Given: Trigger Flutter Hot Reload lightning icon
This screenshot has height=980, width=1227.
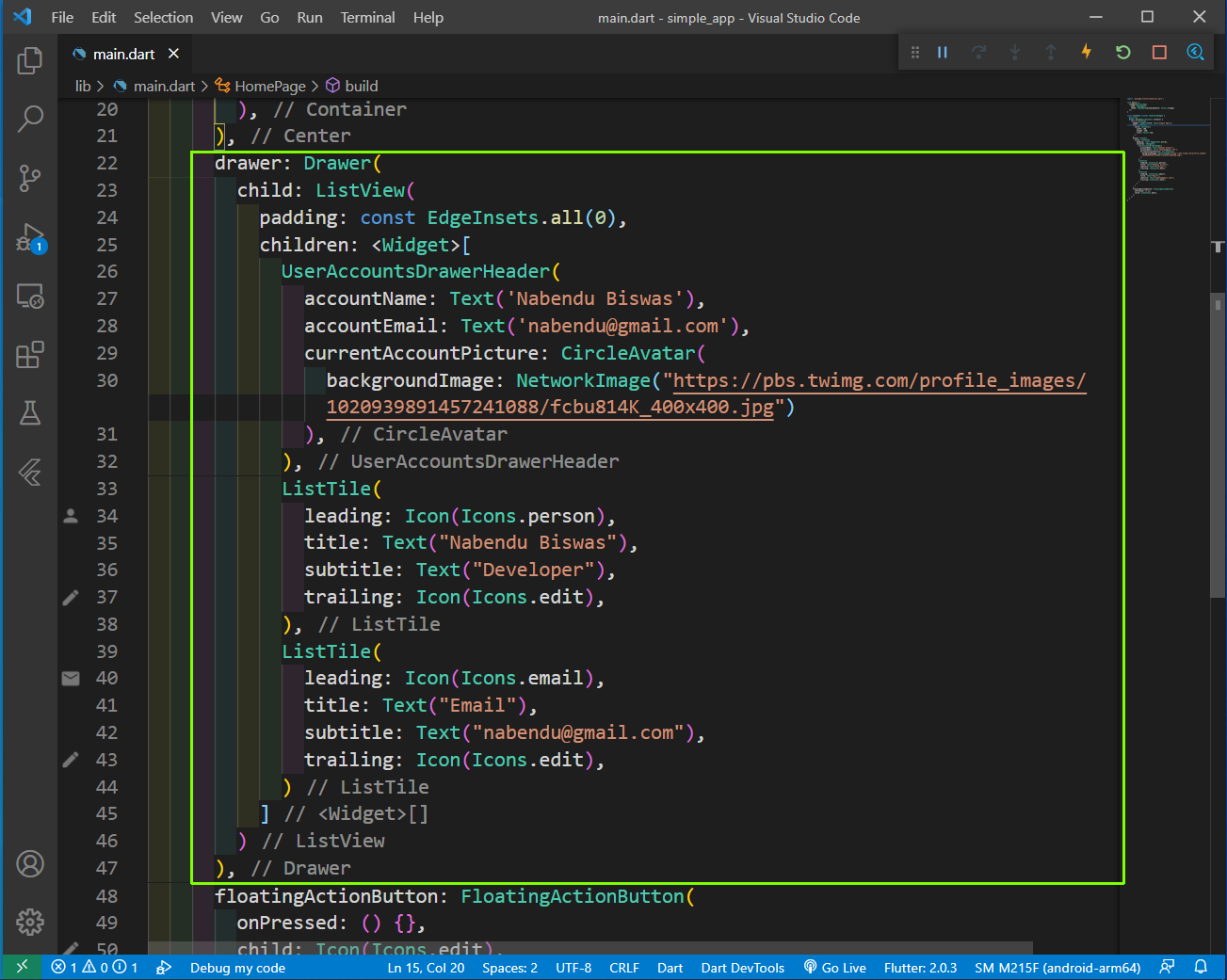Looking at the screenshot, I should click(1087, 52).
